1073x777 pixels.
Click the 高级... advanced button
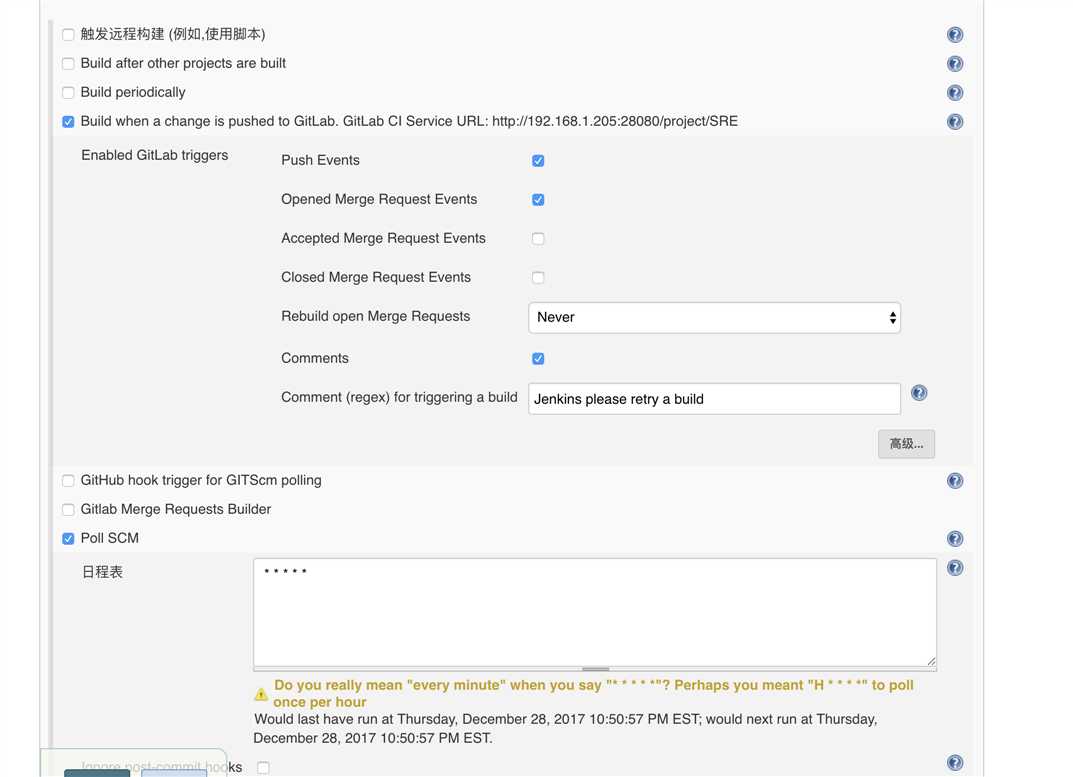906,443
